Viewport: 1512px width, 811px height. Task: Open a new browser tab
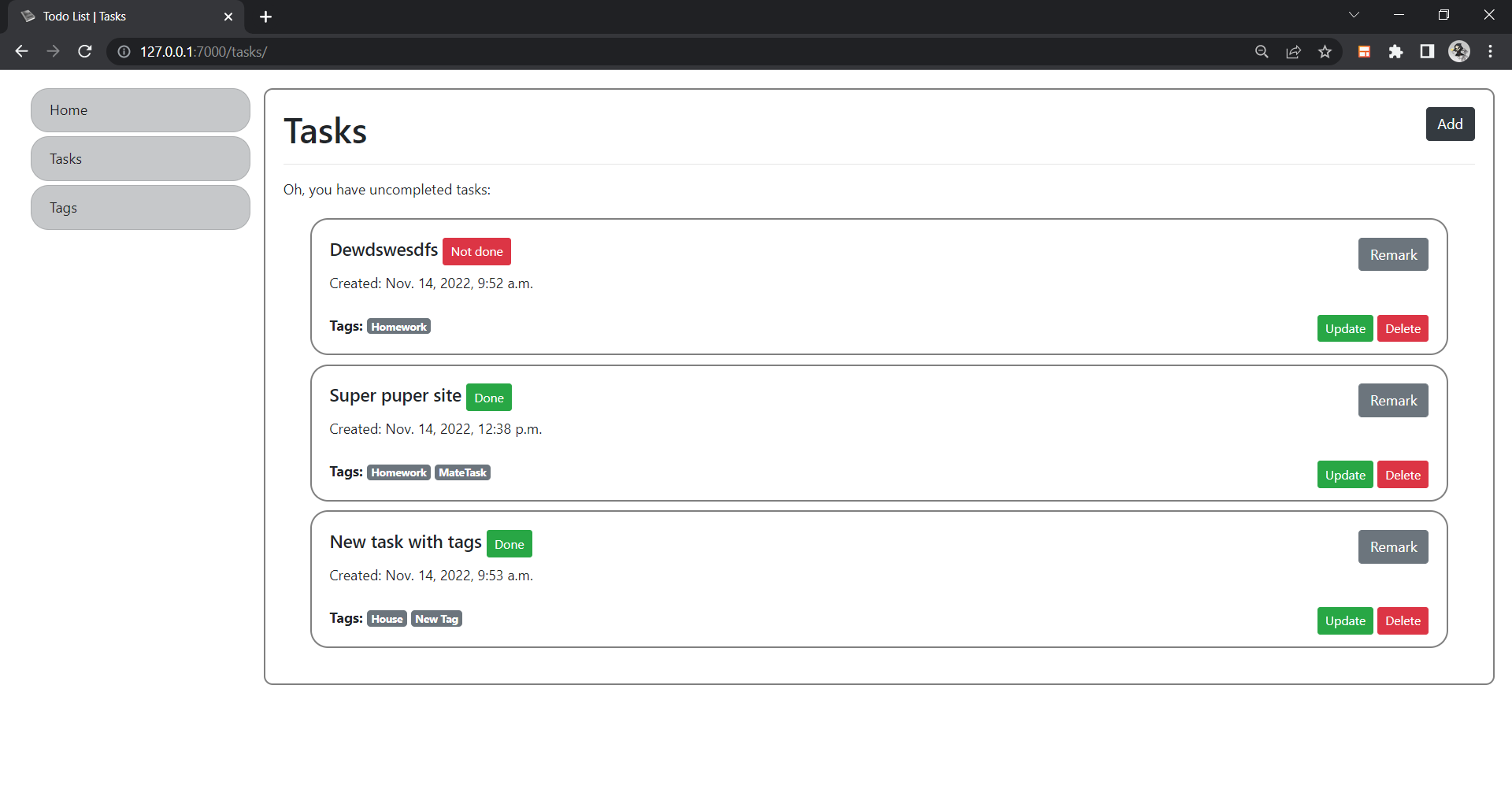click(265, 17)
